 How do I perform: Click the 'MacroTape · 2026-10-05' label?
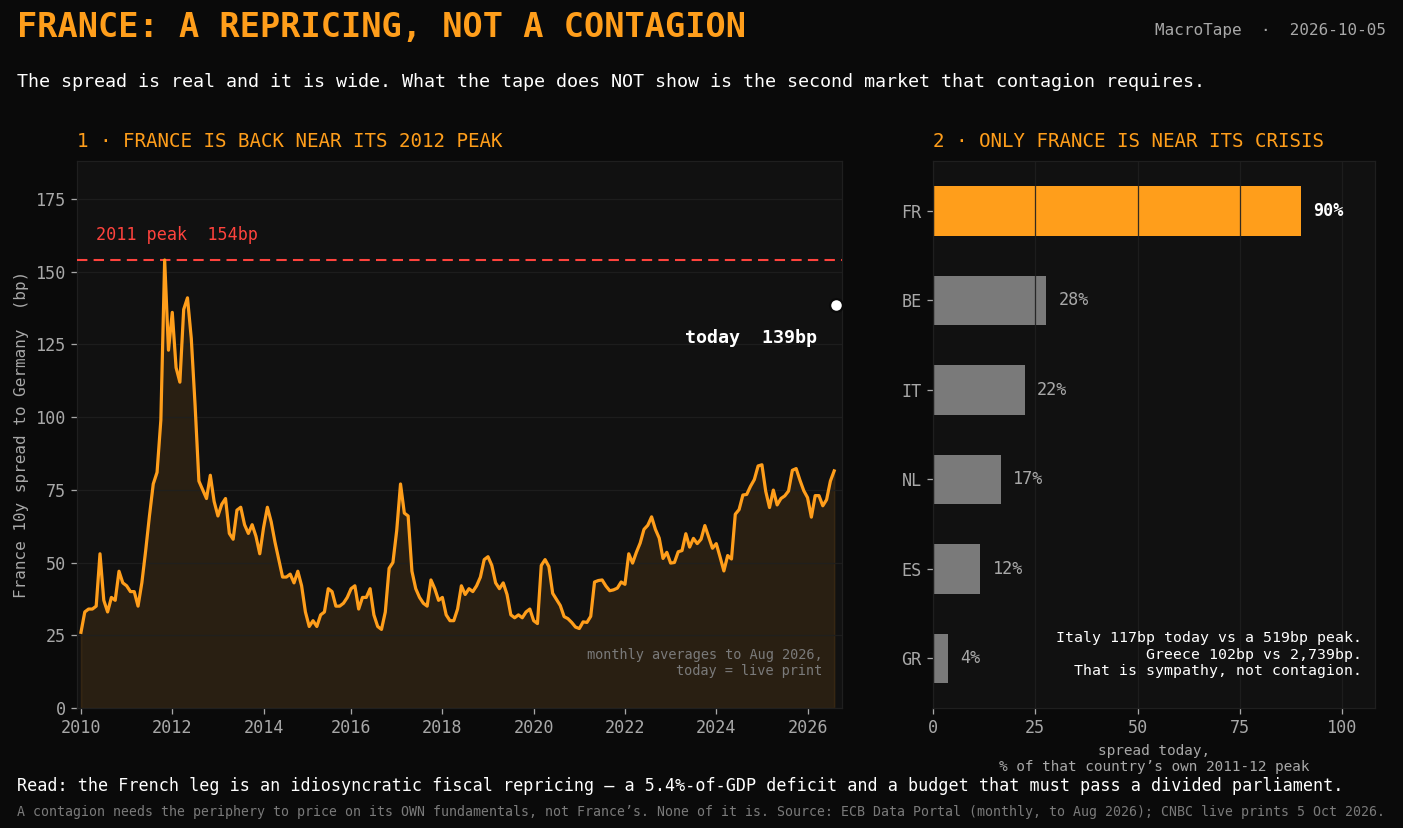coord(1270,30)
